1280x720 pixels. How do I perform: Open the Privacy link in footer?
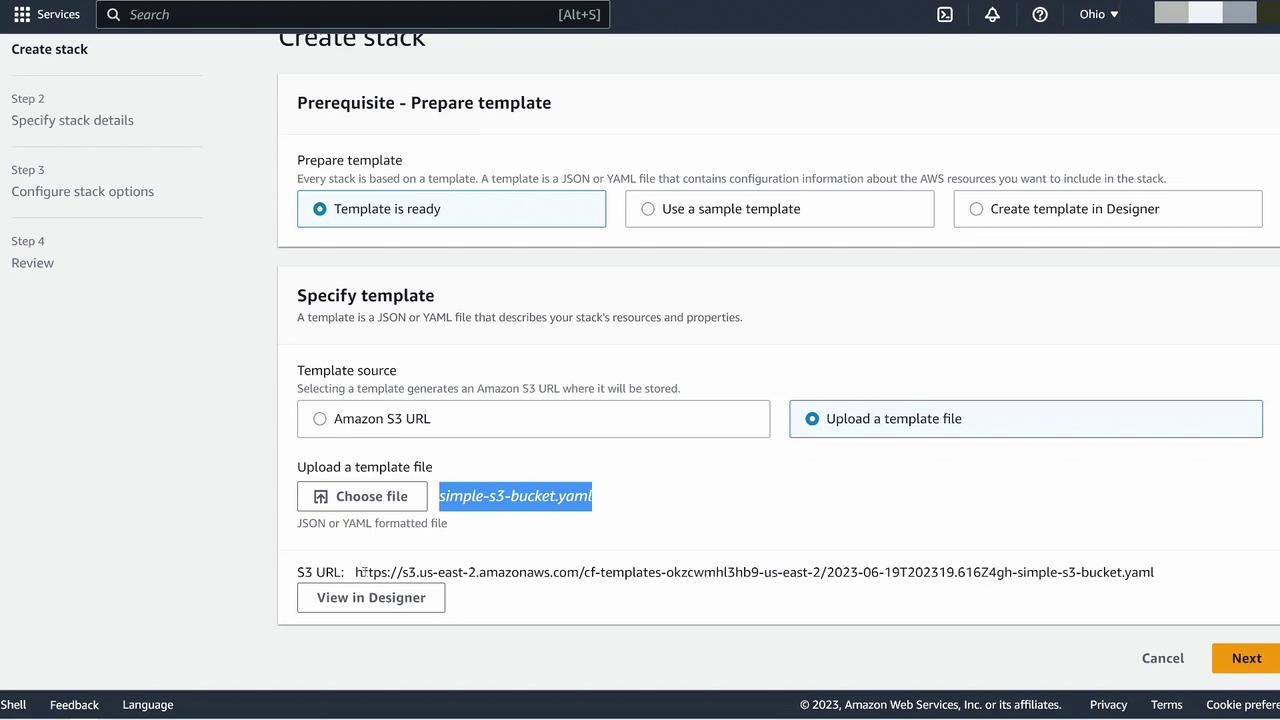coord(1108,705)
